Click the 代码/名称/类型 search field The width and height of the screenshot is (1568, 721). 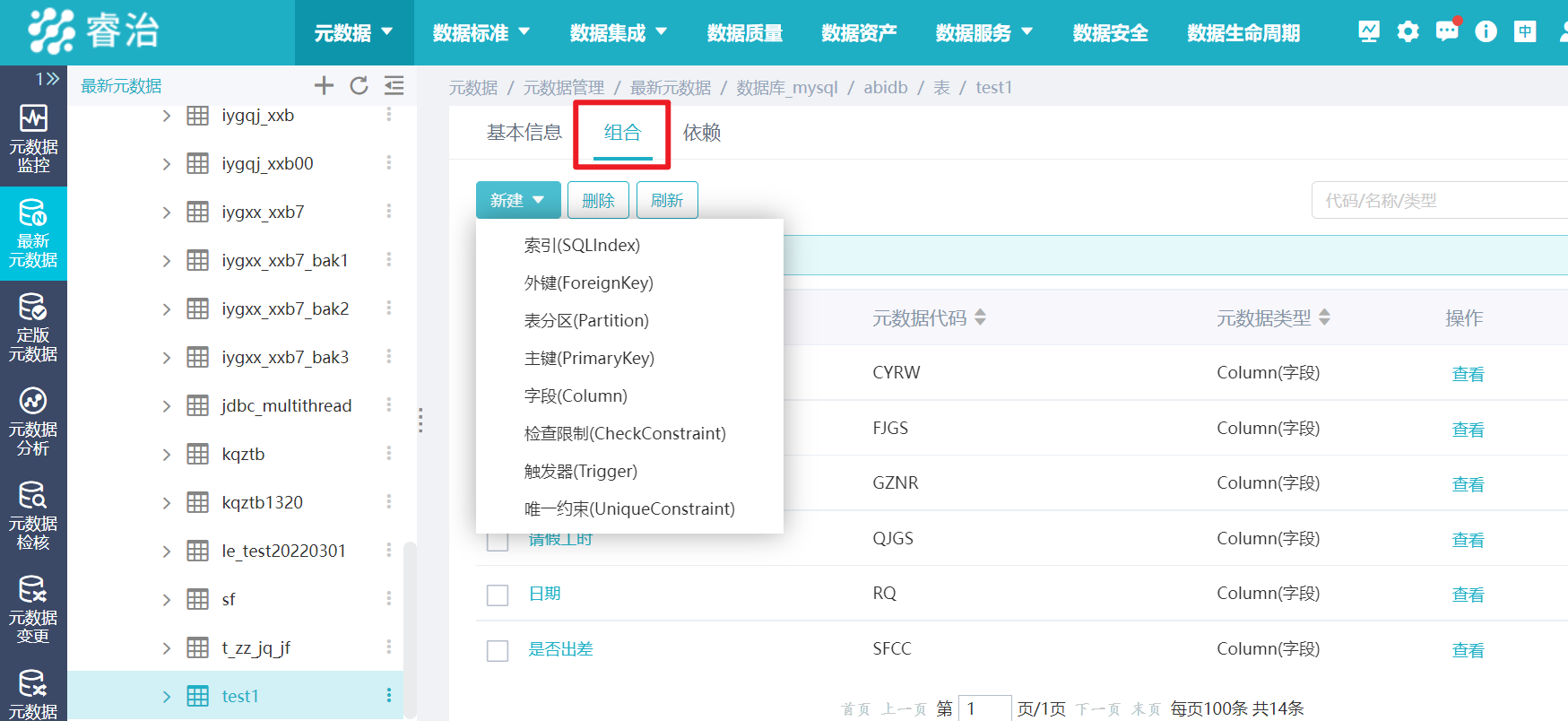click(1440, 200)
